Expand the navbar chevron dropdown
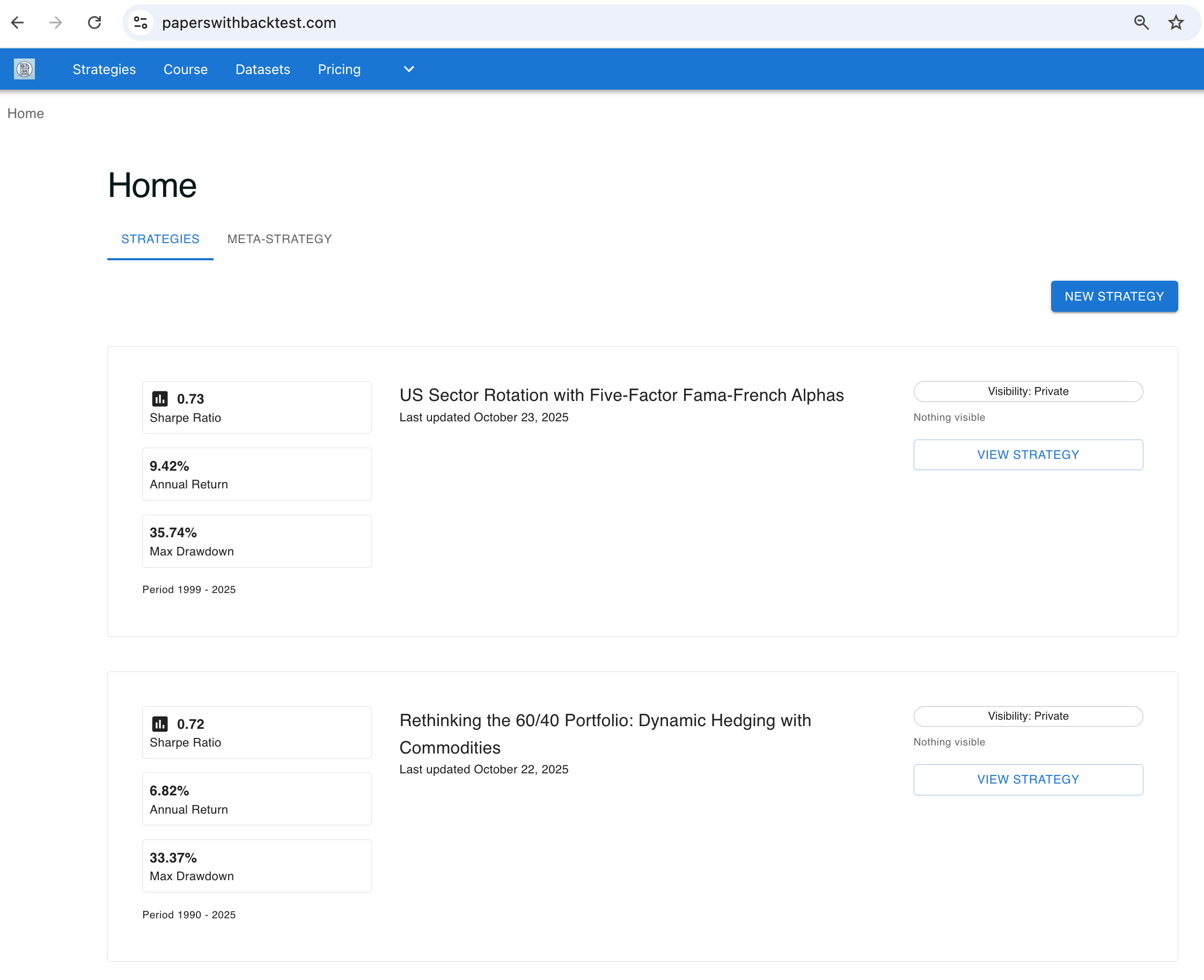1204x980 pixels. point(409,69)
